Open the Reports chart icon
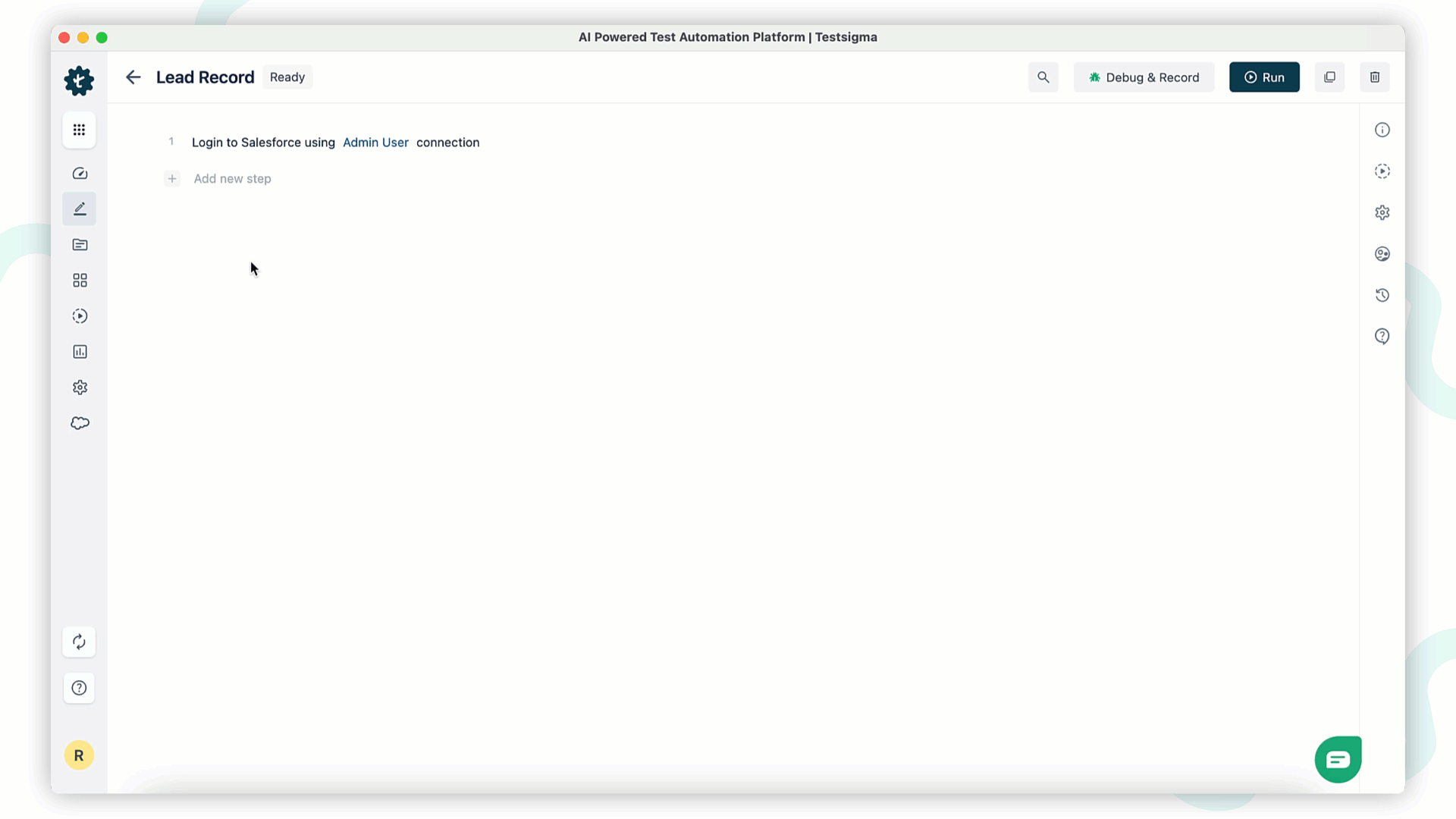The height and width of the screenshot is (819, 1456). pos(80,352)
